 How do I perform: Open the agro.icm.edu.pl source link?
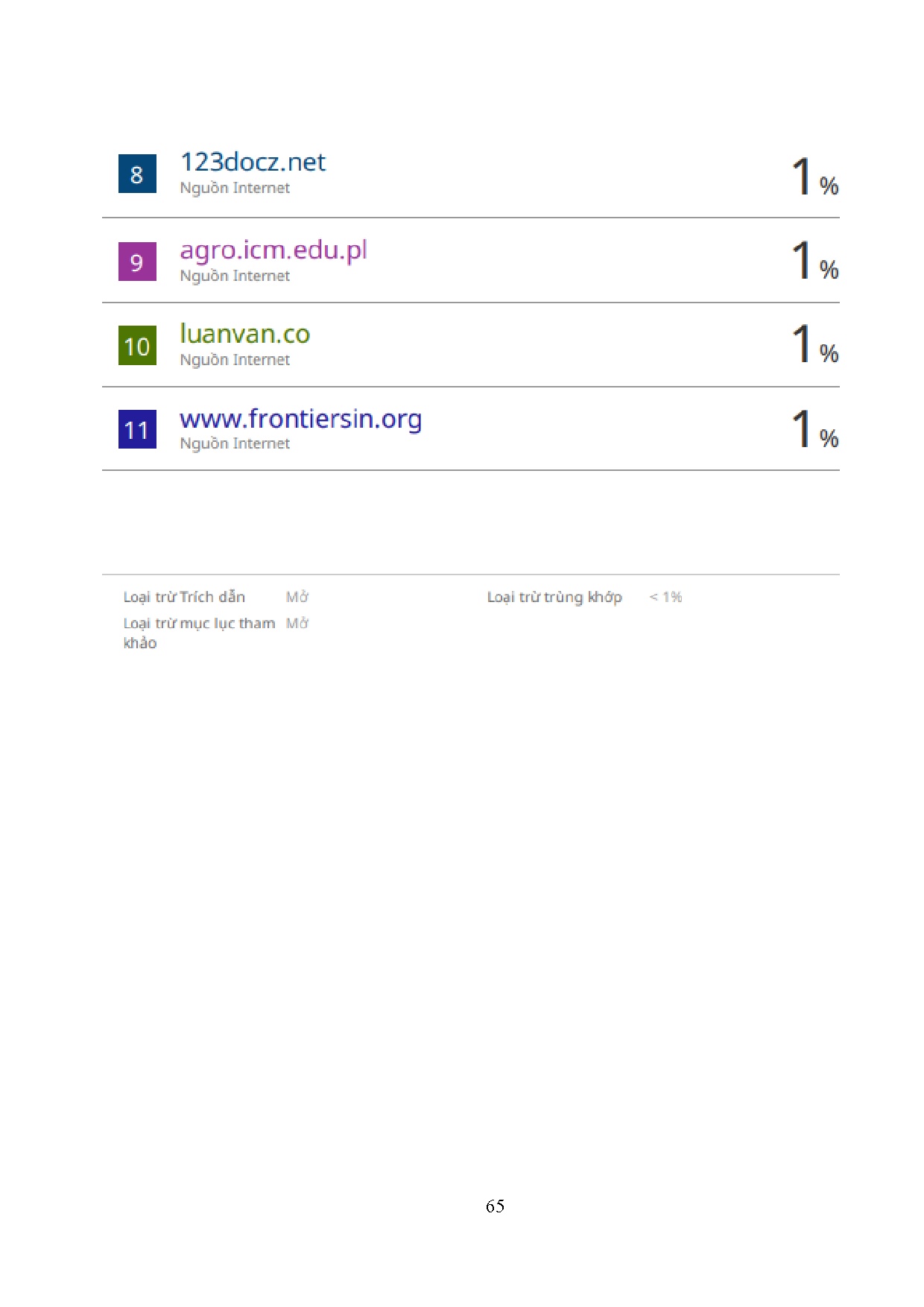[x=273, y=250]
